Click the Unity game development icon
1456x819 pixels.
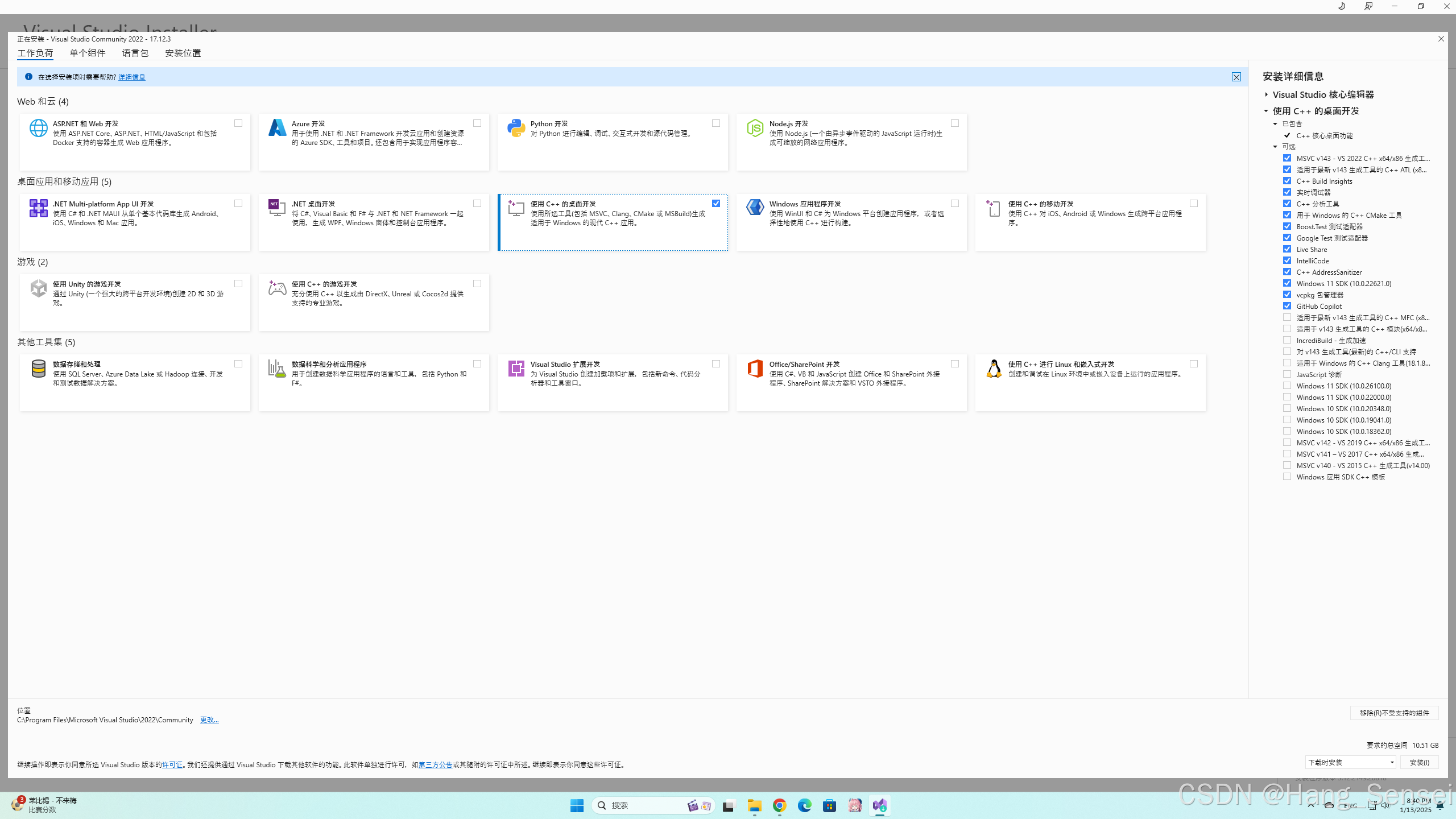click(x=38, y=288)
